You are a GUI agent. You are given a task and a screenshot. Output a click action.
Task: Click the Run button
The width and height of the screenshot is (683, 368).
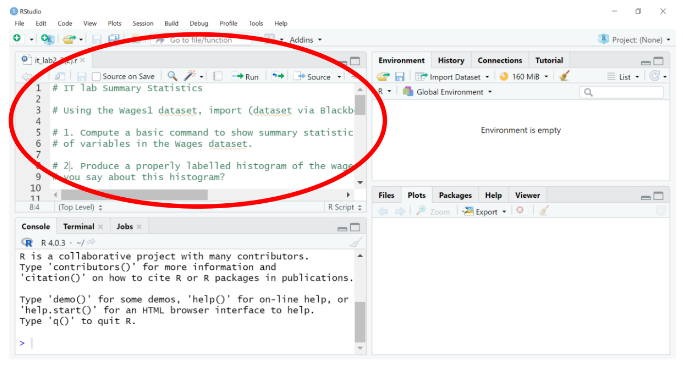(x=245, y=77)
